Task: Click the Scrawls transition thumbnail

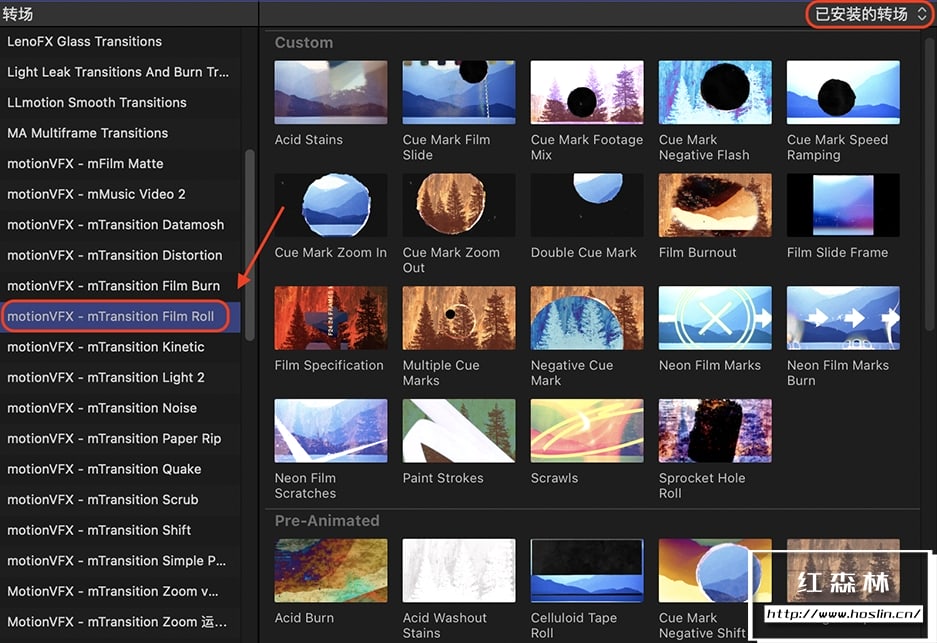Action: pos(587,431)
